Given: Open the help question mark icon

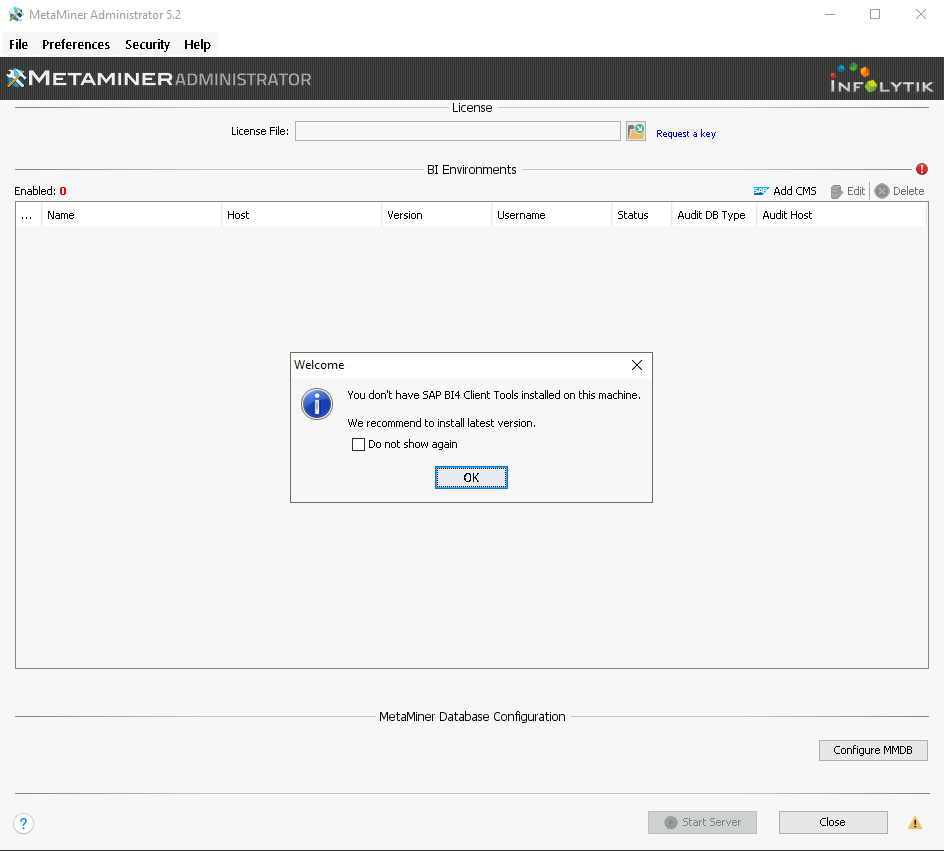Looking at the screenshot, I should [x=23, y=823].
